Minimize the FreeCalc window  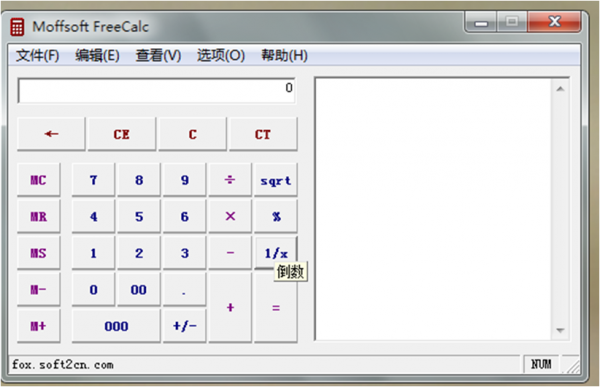click(481, 22)
